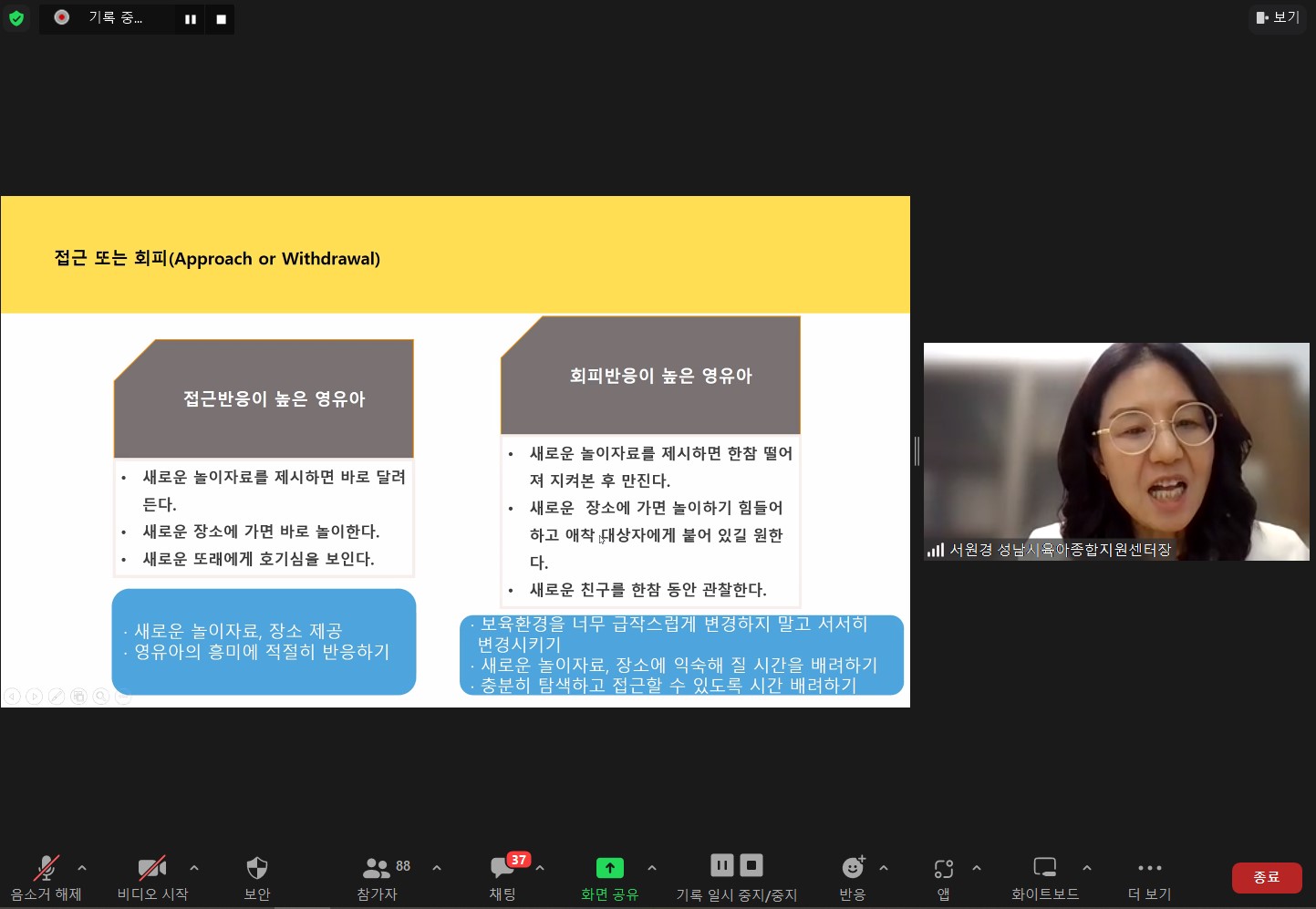Stop the recording from top bar

pos(221,19)
